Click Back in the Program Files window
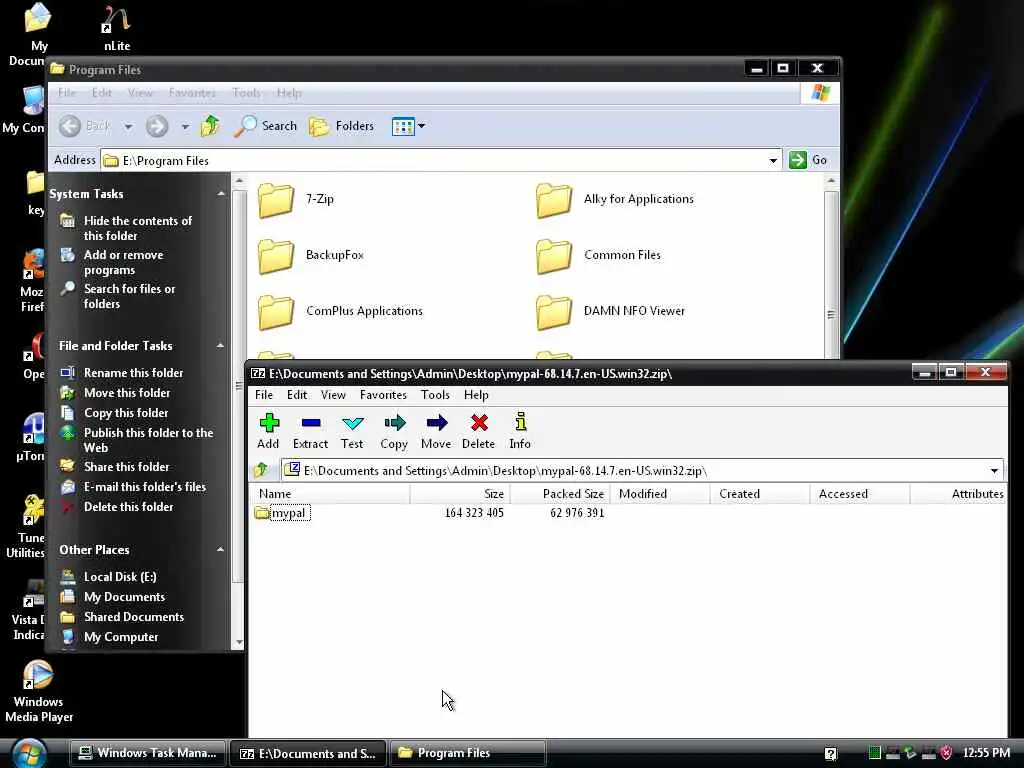Image resolution: width=1024 pixels, height=768 pixels. coord(84,125)
